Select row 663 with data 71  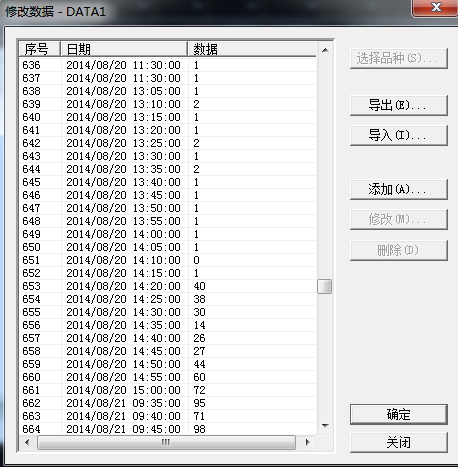click(x=168, y=416)
